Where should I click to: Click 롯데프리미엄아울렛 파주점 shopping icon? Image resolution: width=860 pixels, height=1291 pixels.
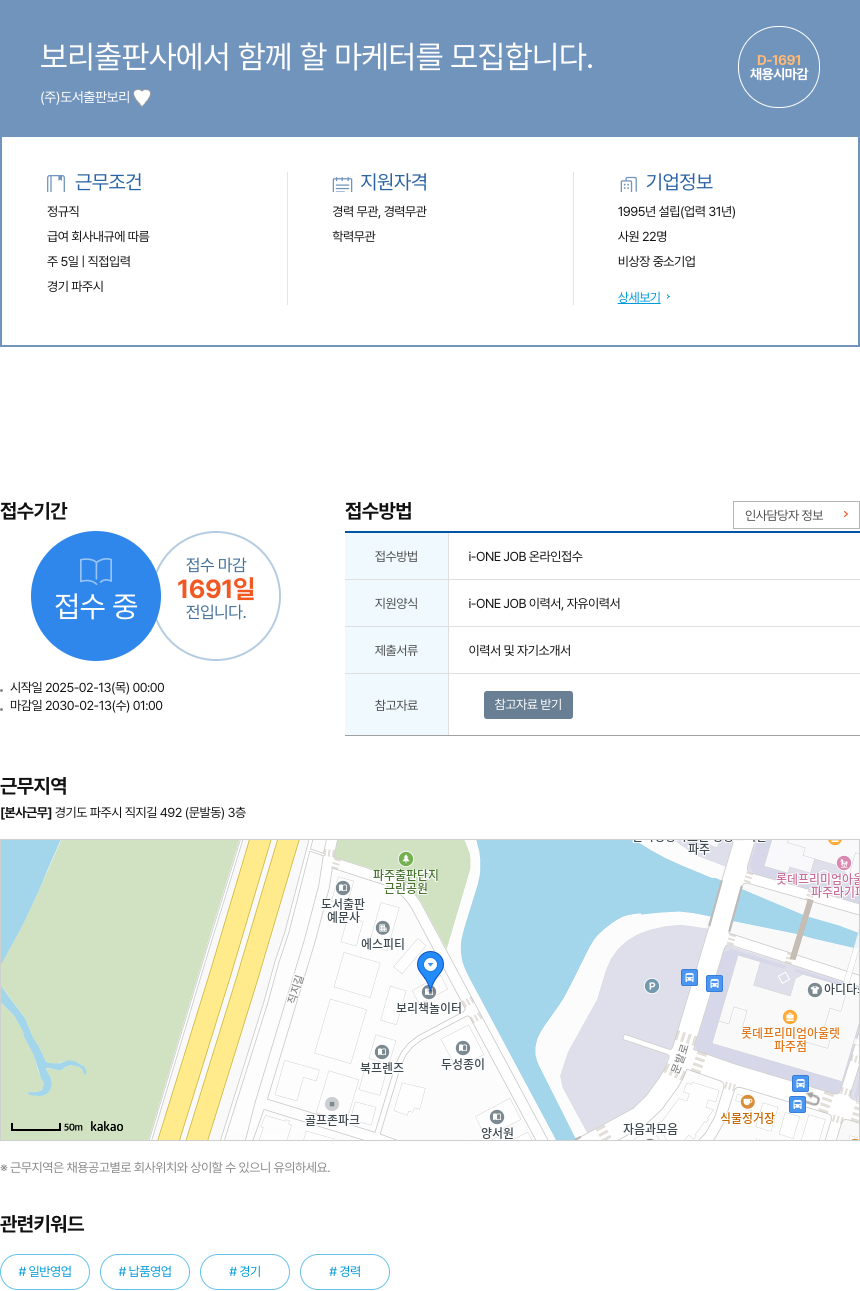[790, 1017]
